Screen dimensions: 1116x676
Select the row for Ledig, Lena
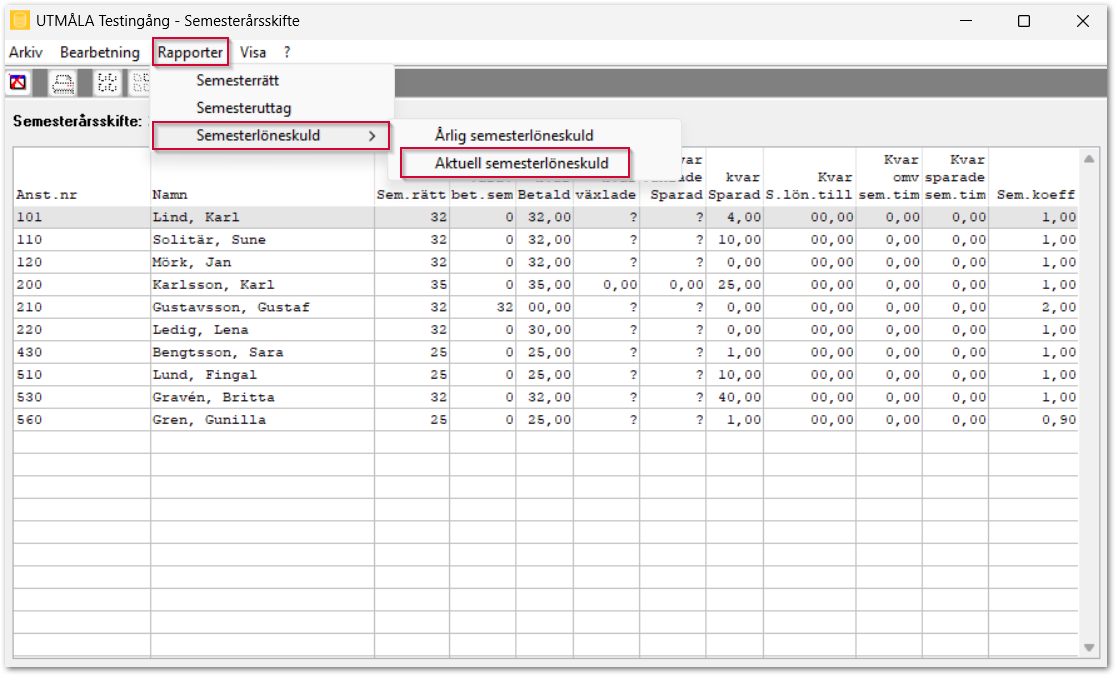[x=545, y=329]
